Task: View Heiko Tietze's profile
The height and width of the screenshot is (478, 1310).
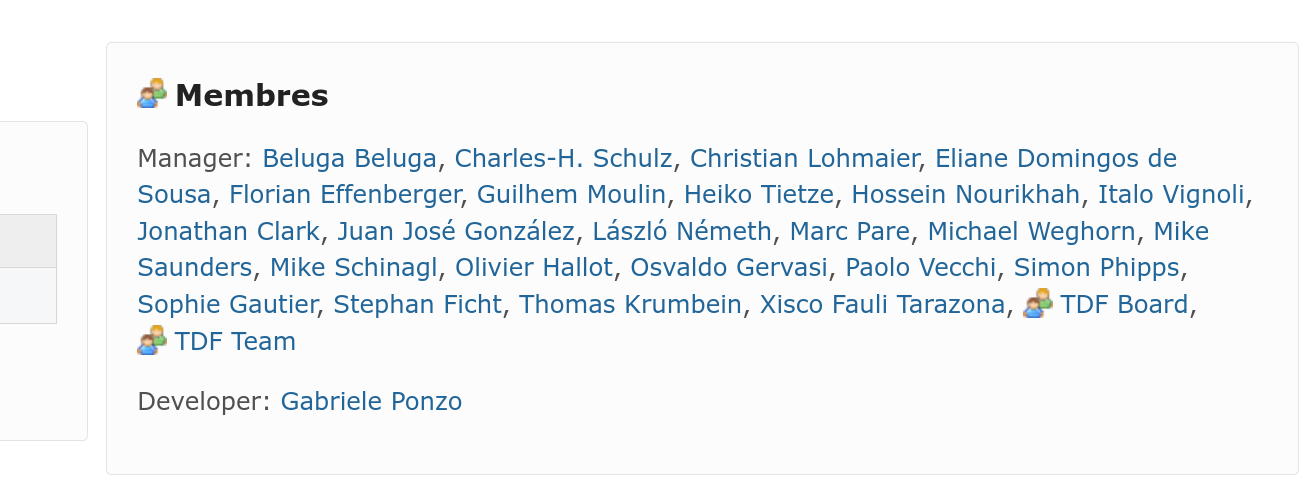Action: (x=758, y=195)
